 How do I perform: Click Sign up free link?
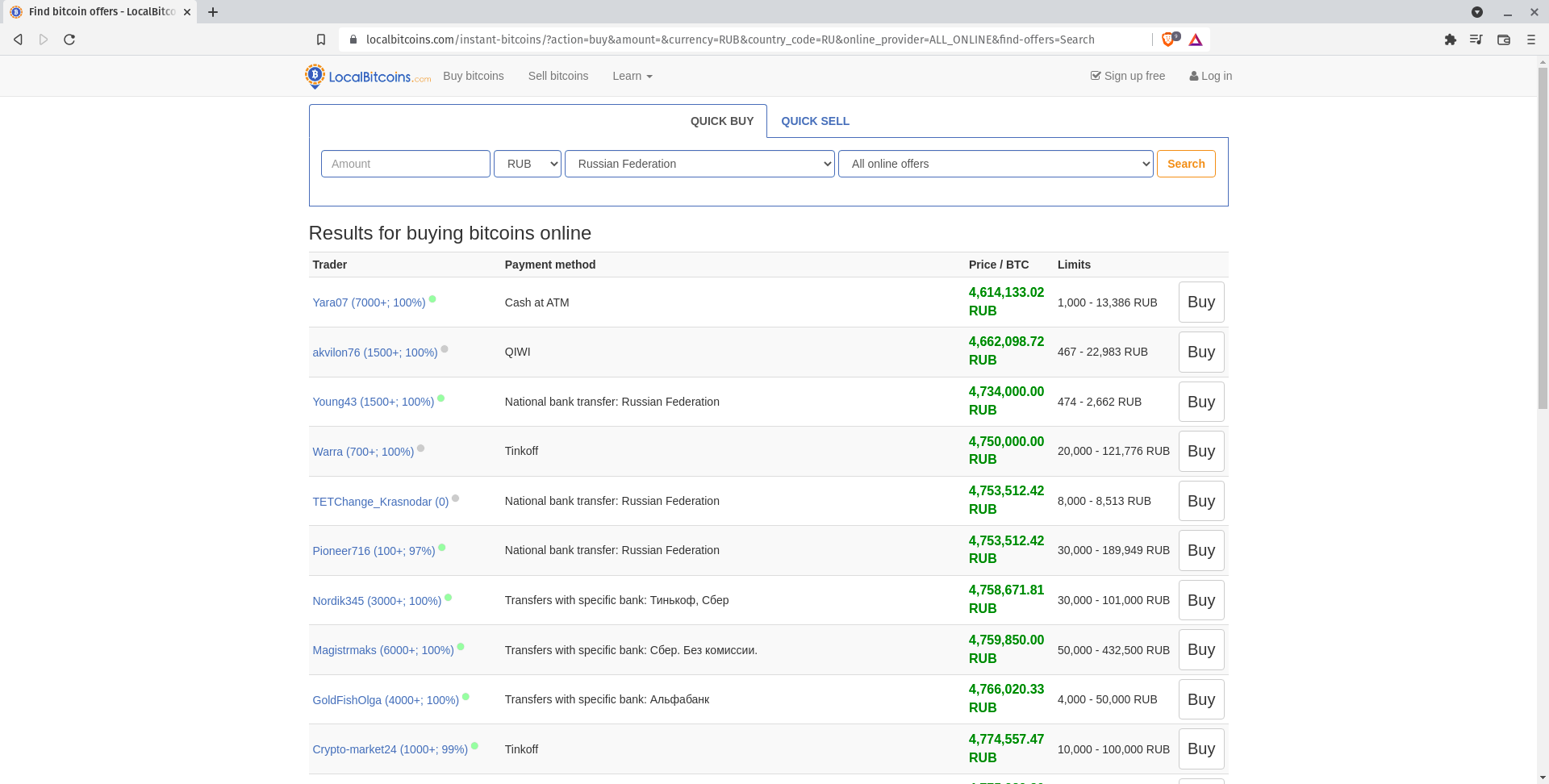click(1128, 76)
